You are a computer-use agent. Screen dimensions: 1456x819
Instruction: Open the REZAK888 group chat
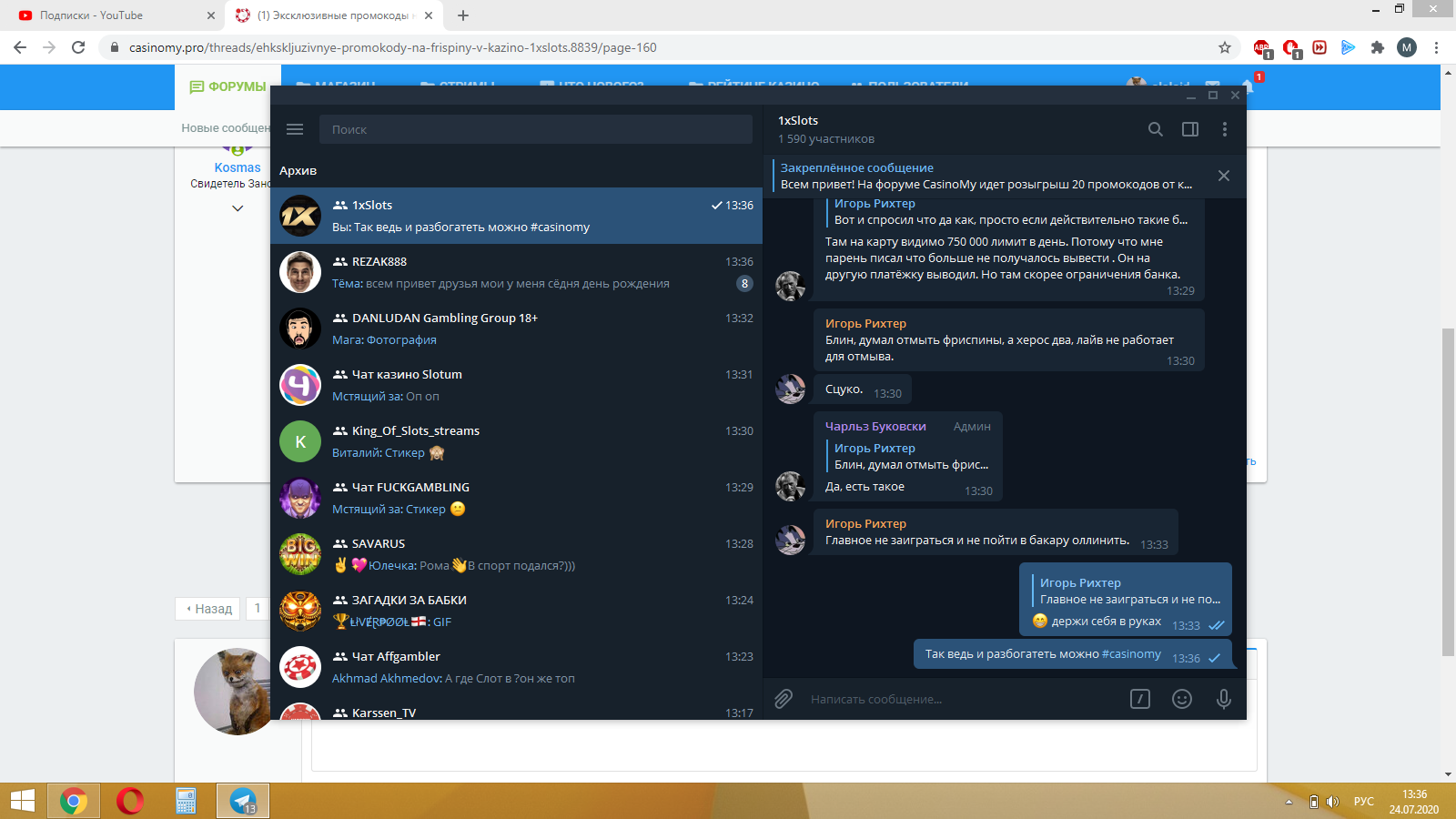click(x=516, y=272)
